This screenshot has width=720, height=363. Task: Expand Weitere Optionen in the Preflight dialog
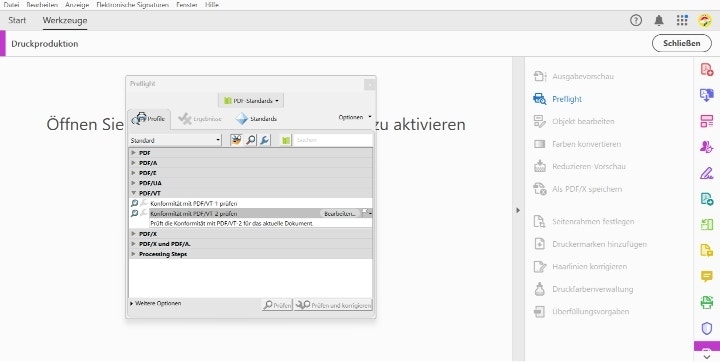[155, 303]
